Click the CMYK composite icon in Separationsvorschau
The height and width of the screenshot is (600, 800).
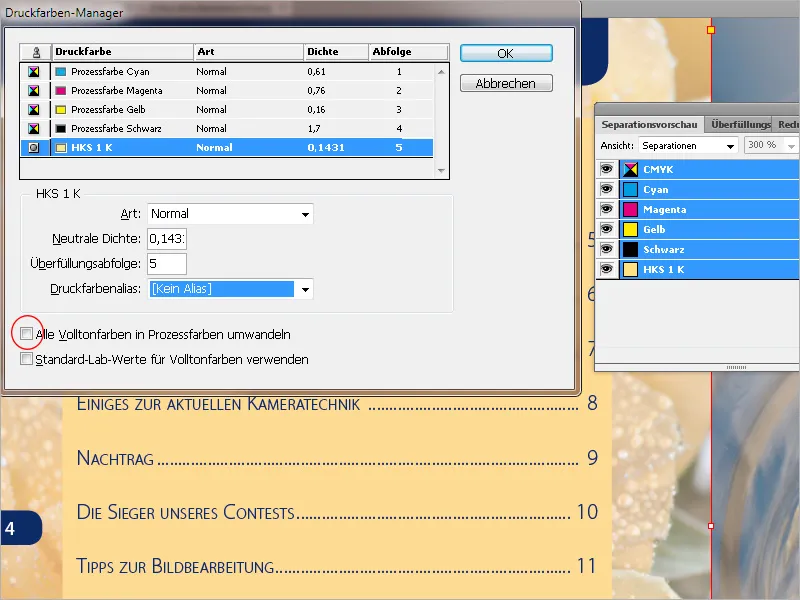631,169
